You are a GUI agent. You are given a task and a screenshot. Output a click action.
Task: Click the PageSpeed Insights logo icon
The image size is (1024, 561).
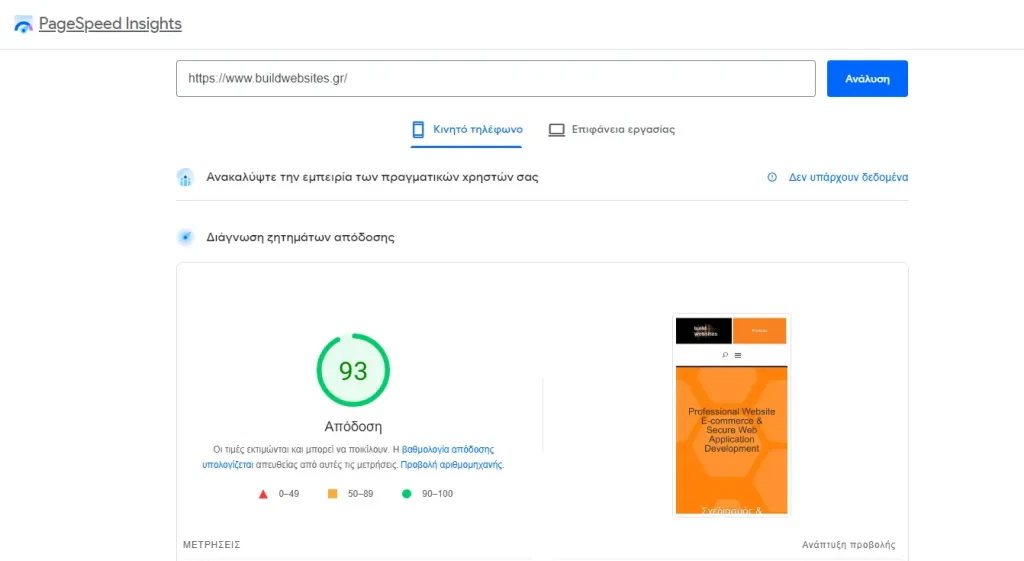point(23,24)
